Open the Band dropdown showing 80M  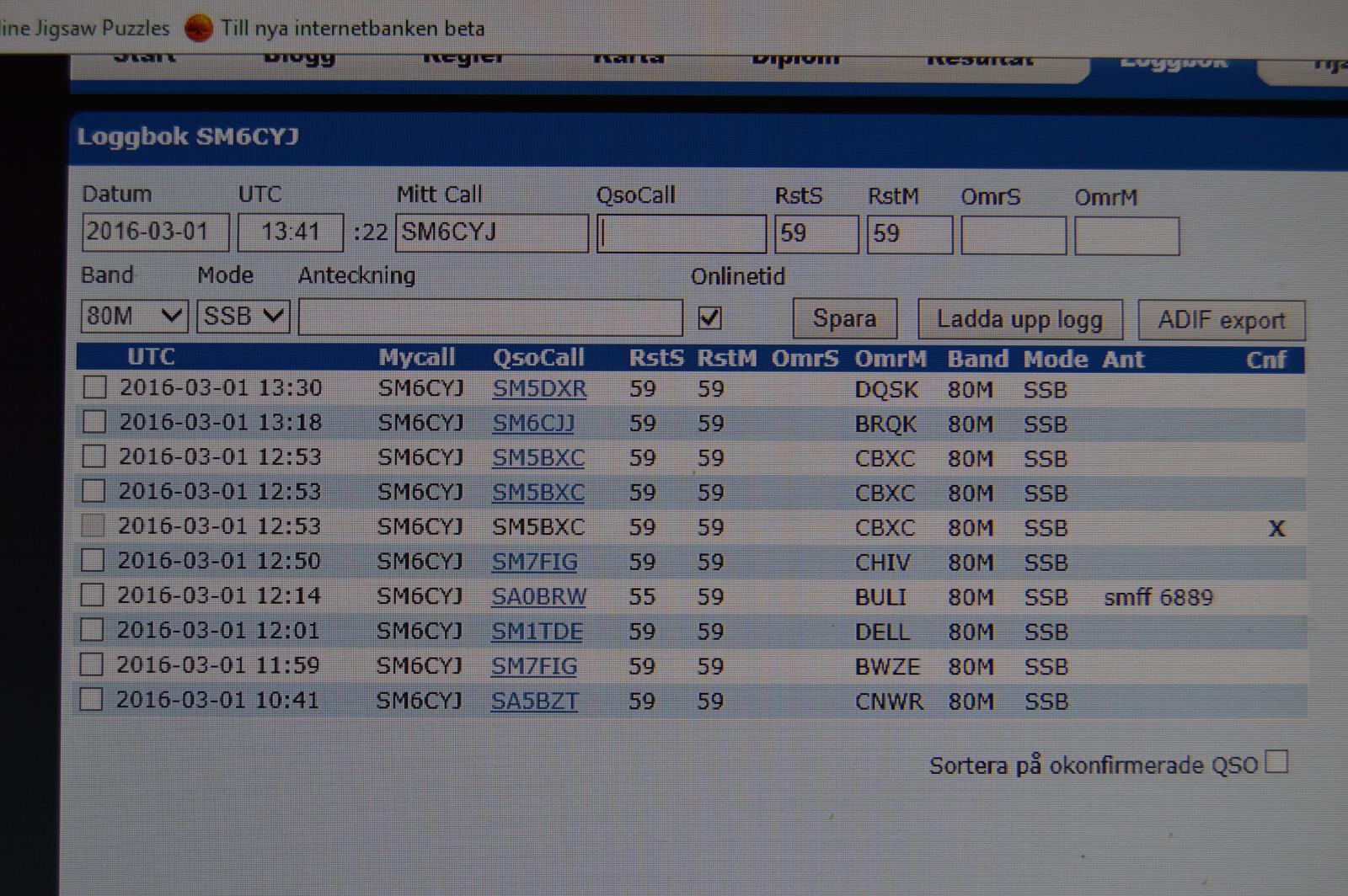[x=134, y=317]
